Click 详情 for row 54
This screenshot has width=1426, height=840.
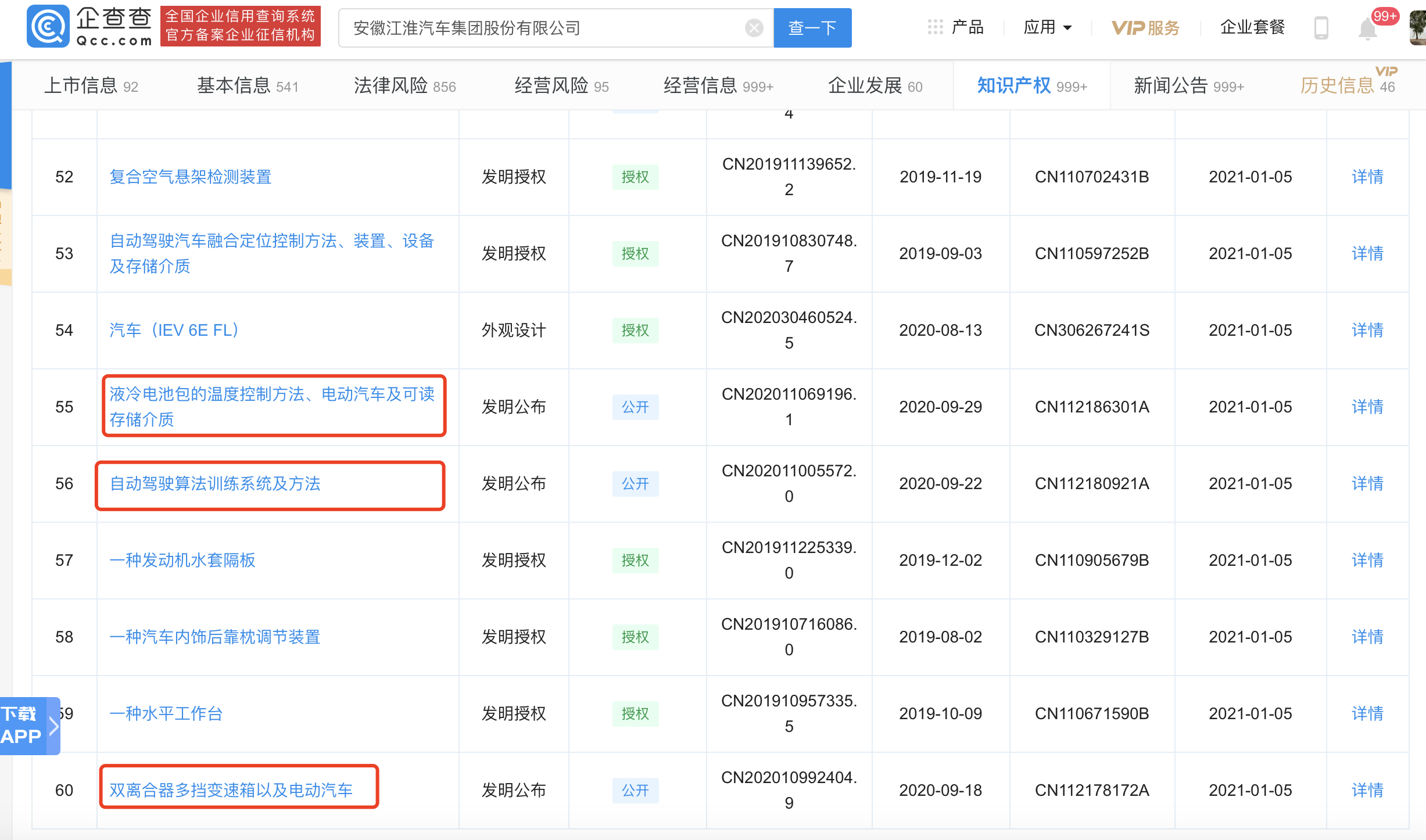[1367, 330]
